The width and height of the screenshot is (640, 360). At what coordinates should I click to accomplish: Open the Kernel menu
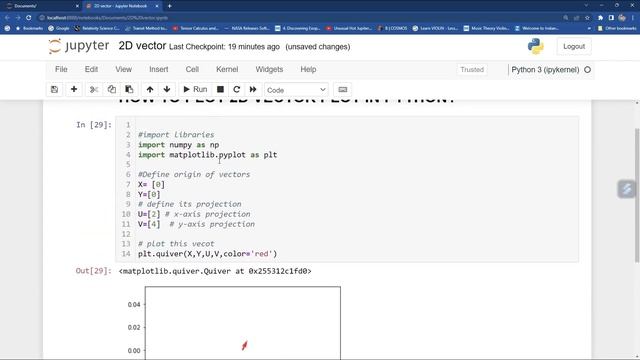click(x=227, y=69)
